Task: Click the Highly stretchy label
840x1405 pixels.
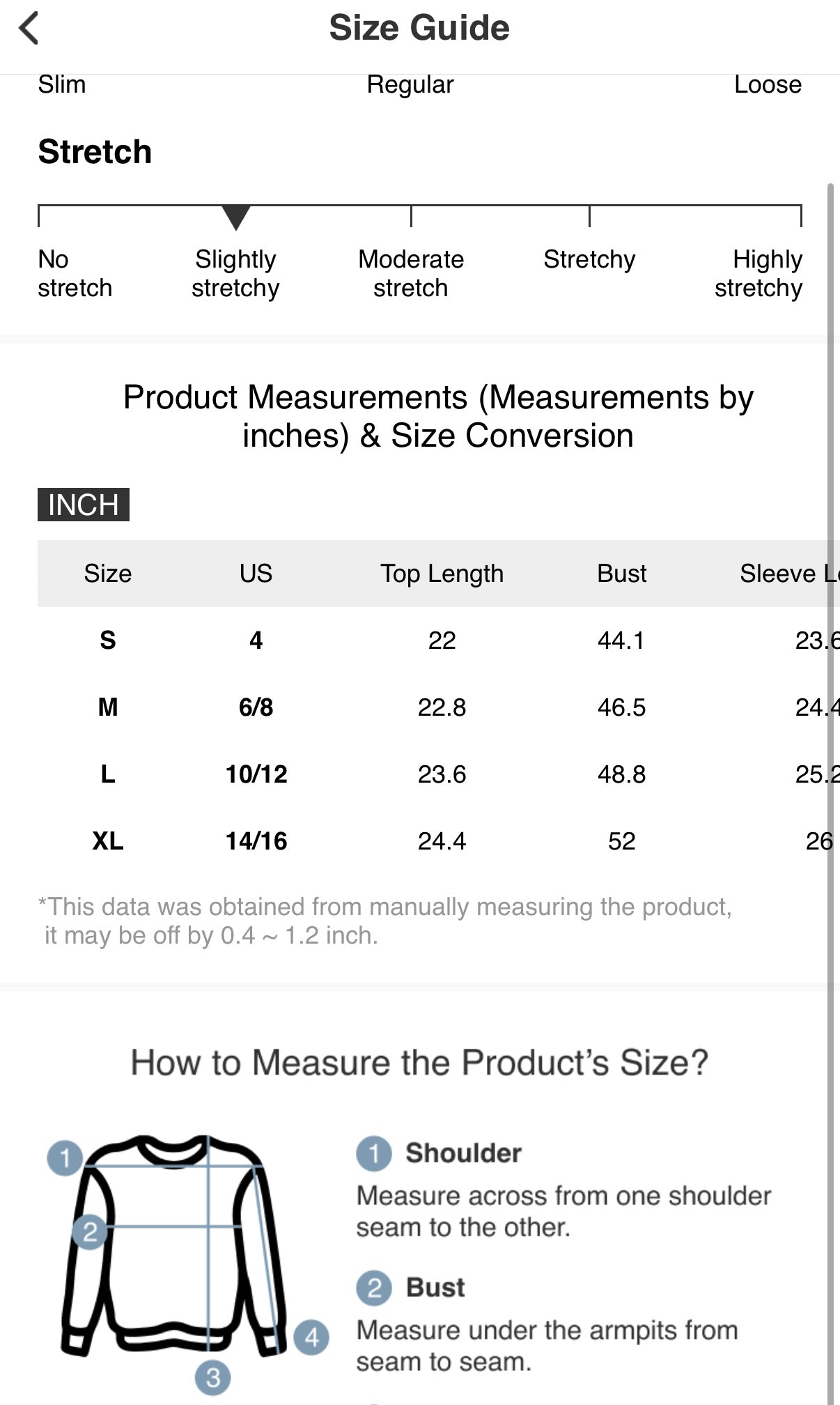Action: pyautogui.click(x=759, y=273)
